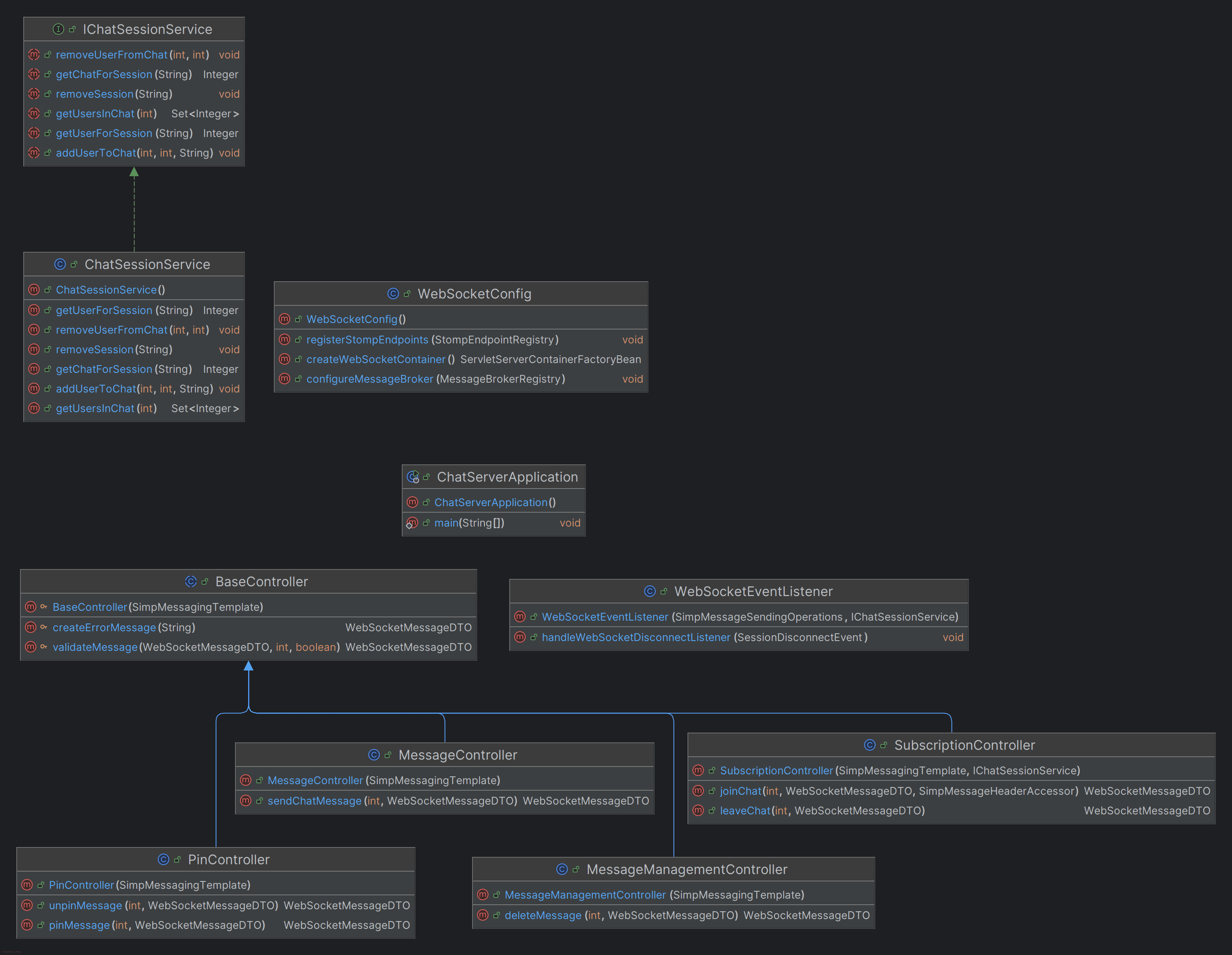
Task: Click the class icon on PinController
Action: click(164, 859)
